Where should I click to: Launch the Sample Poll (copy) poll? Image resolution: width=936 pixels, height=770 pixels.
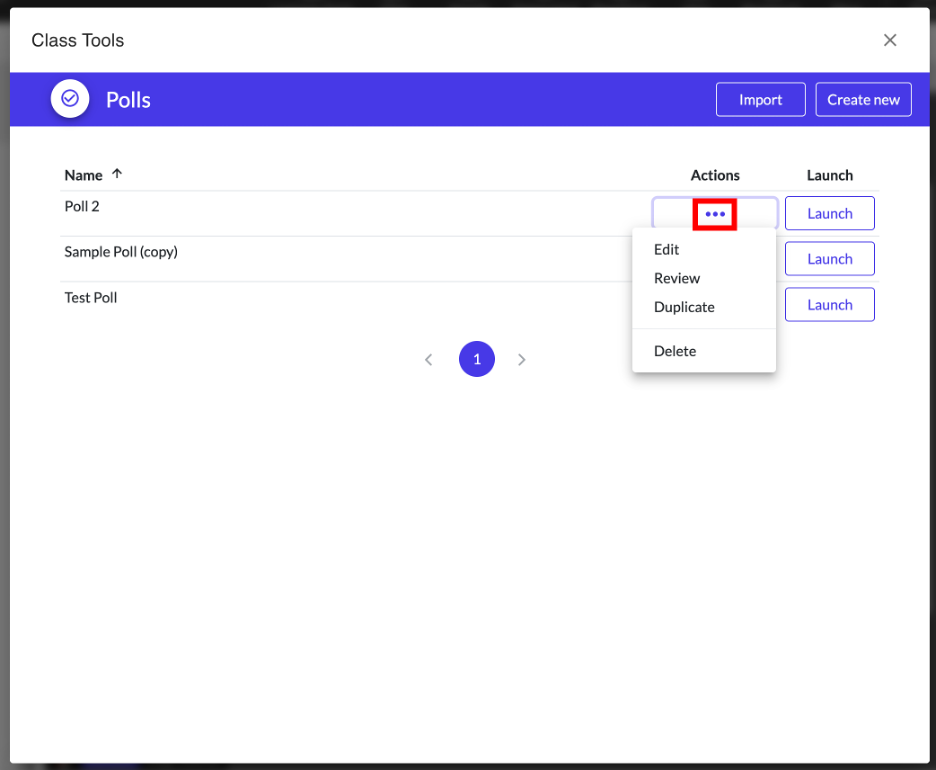pyautogui.click(x=830, y=259)
